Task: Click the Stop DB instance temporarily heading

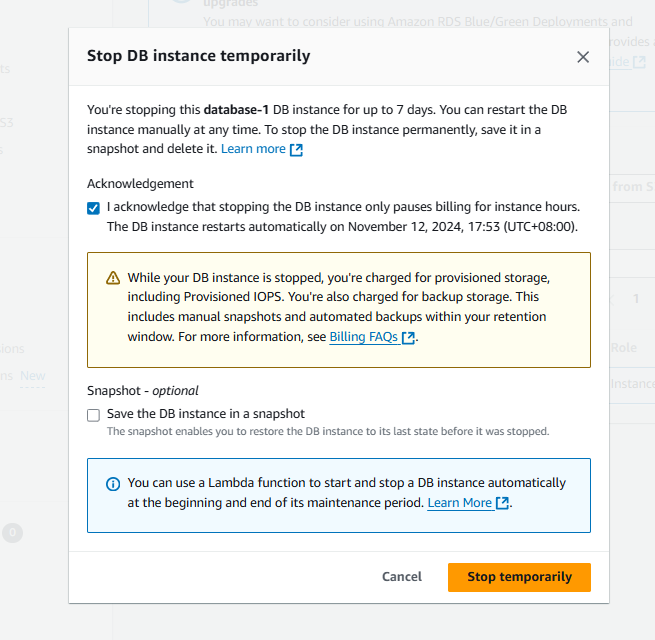Action: (x=198, y=56)
